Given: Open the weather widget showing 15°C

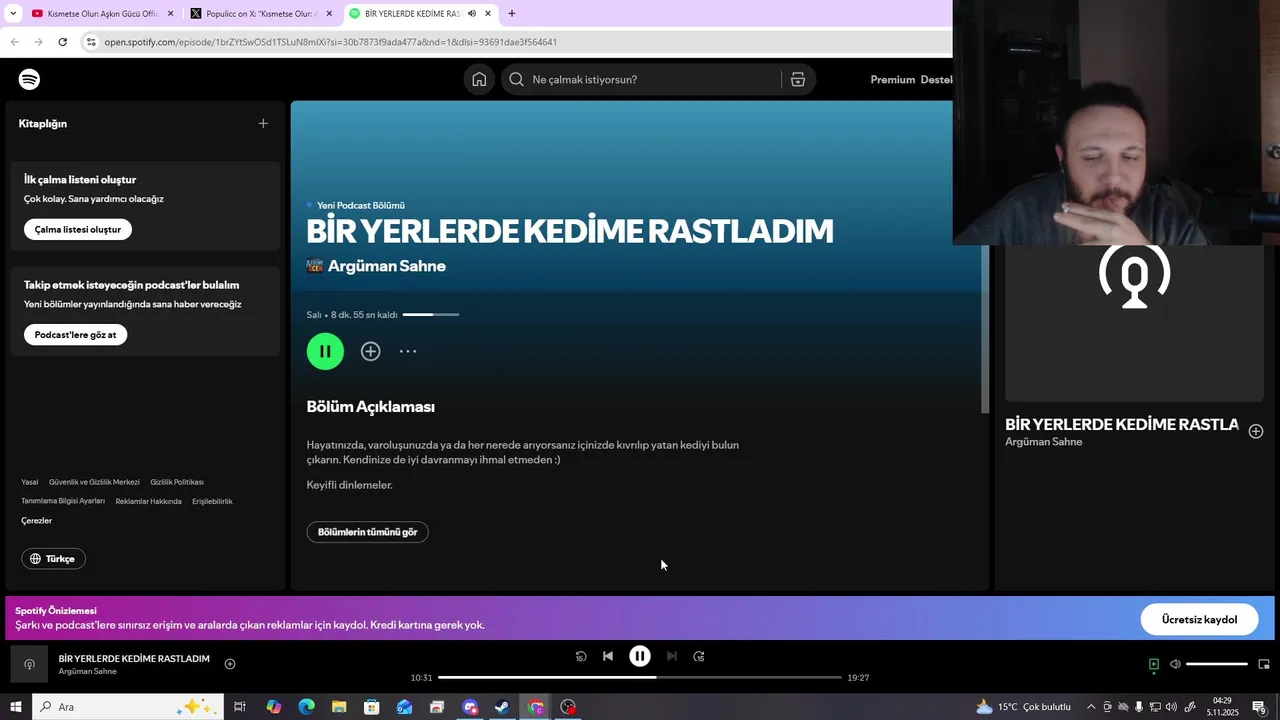Looking at the screenshot, I should (1023, 707).
